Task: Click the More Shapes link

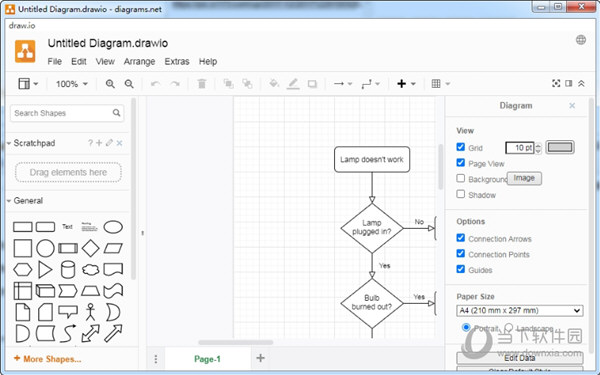Action: (x=47, y=359)
